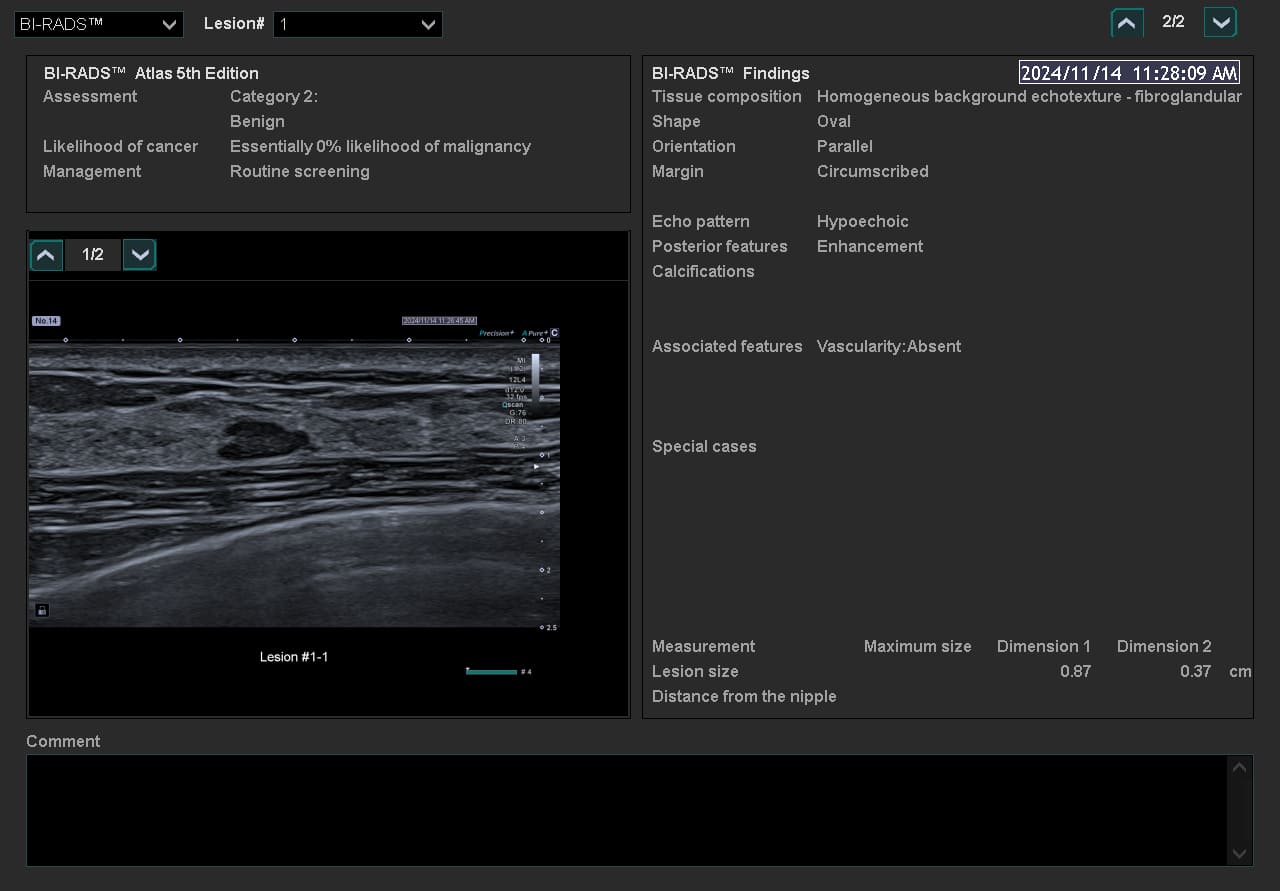Viewport: 1280px width, 891px height.
Task: Click the Lesion #1-1 caption
Action: pos(294,657)
